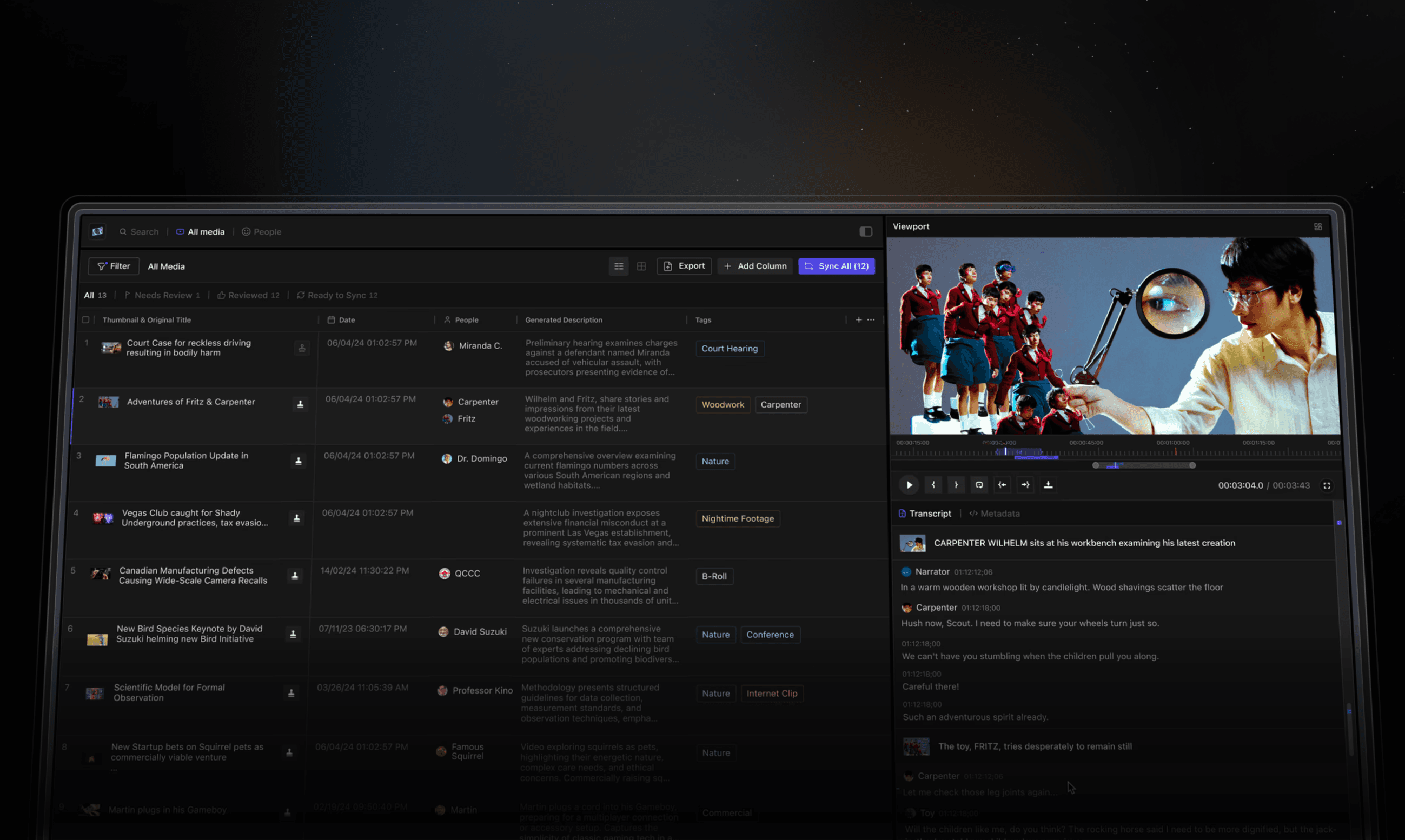Viewport: 1405px width, 840px height.
Task: Add a column with the header plus icon
Action: pyautogui.click(x=858, y=320)
